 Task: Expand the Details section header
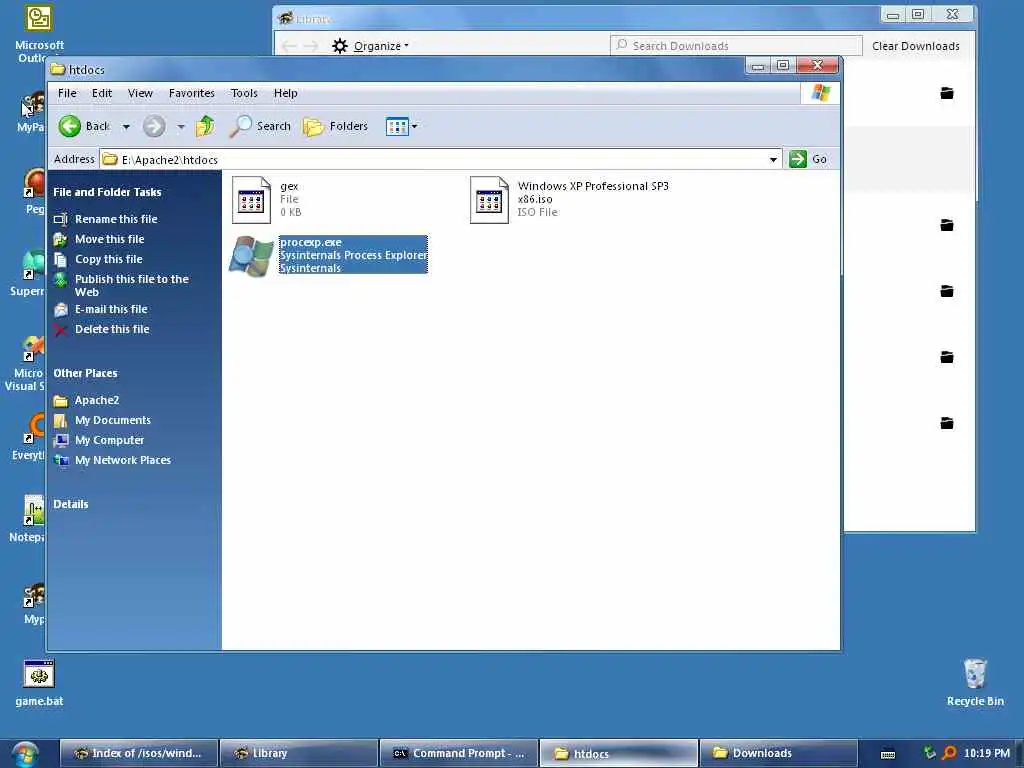pyautogui.click(x=71, y=504)
